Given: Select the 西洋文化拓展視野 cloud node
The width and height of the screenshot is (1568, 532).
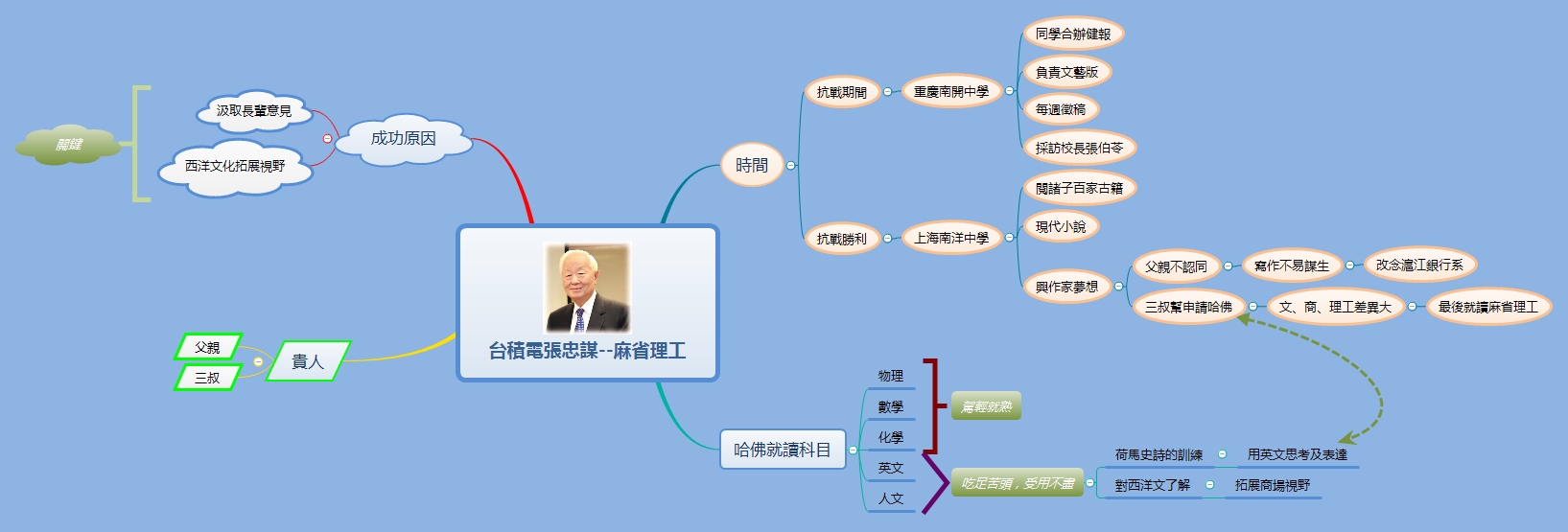Looking at the screenshot, I should (x=235, y=167).
